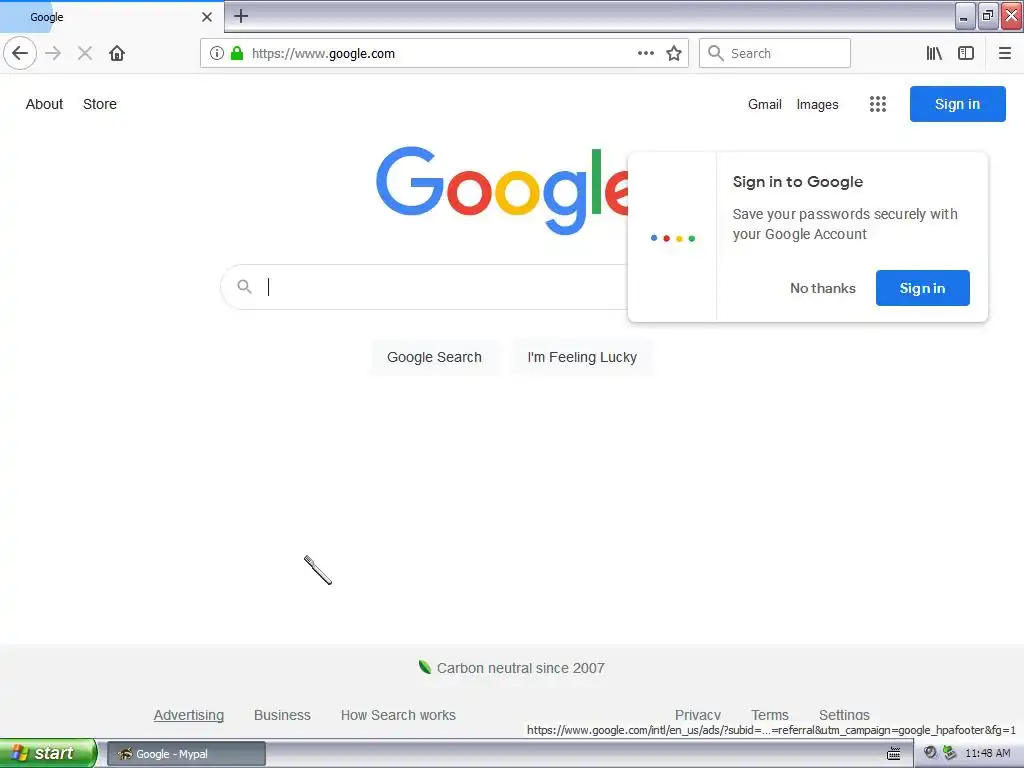The height and width of the screenshot is (768, 1024).
Task: Click the top-right Sign in button
Action: 957,104
